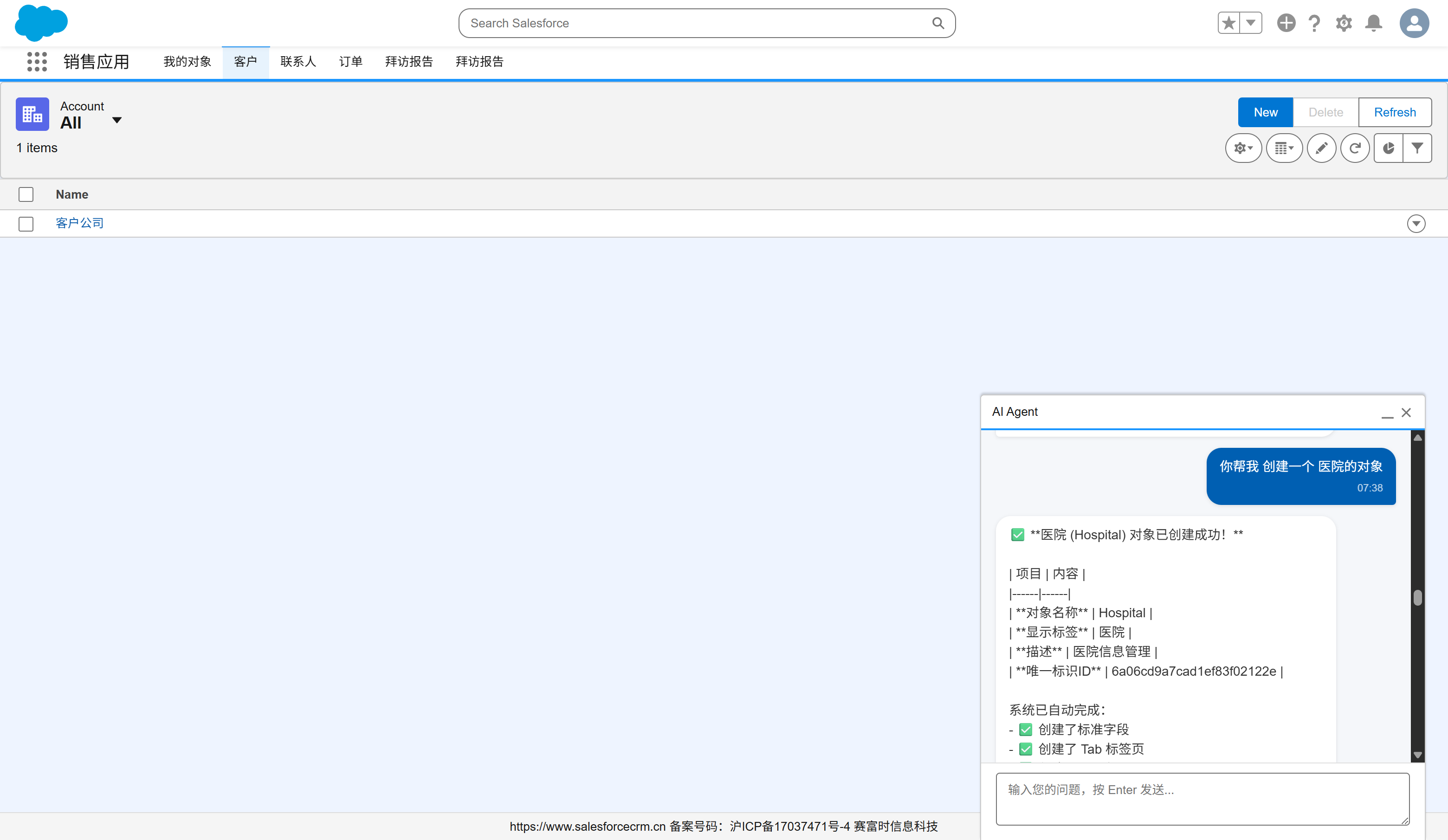Click the search magnifier icon
The width and height of the screenshot is (1448, 840).
pos(938,23)
